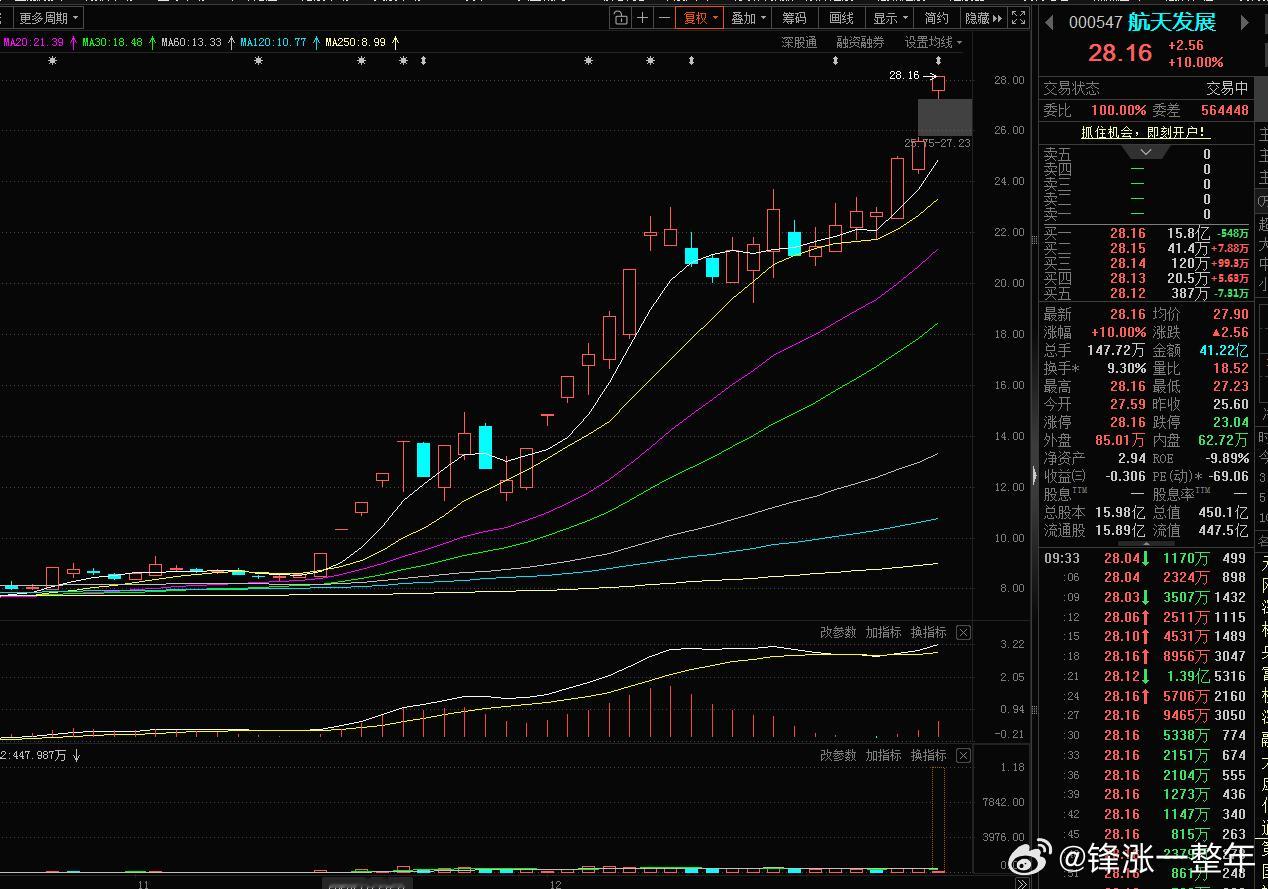
Task: Open the 叠加 overlay dropdown
Action: (748, 18)
